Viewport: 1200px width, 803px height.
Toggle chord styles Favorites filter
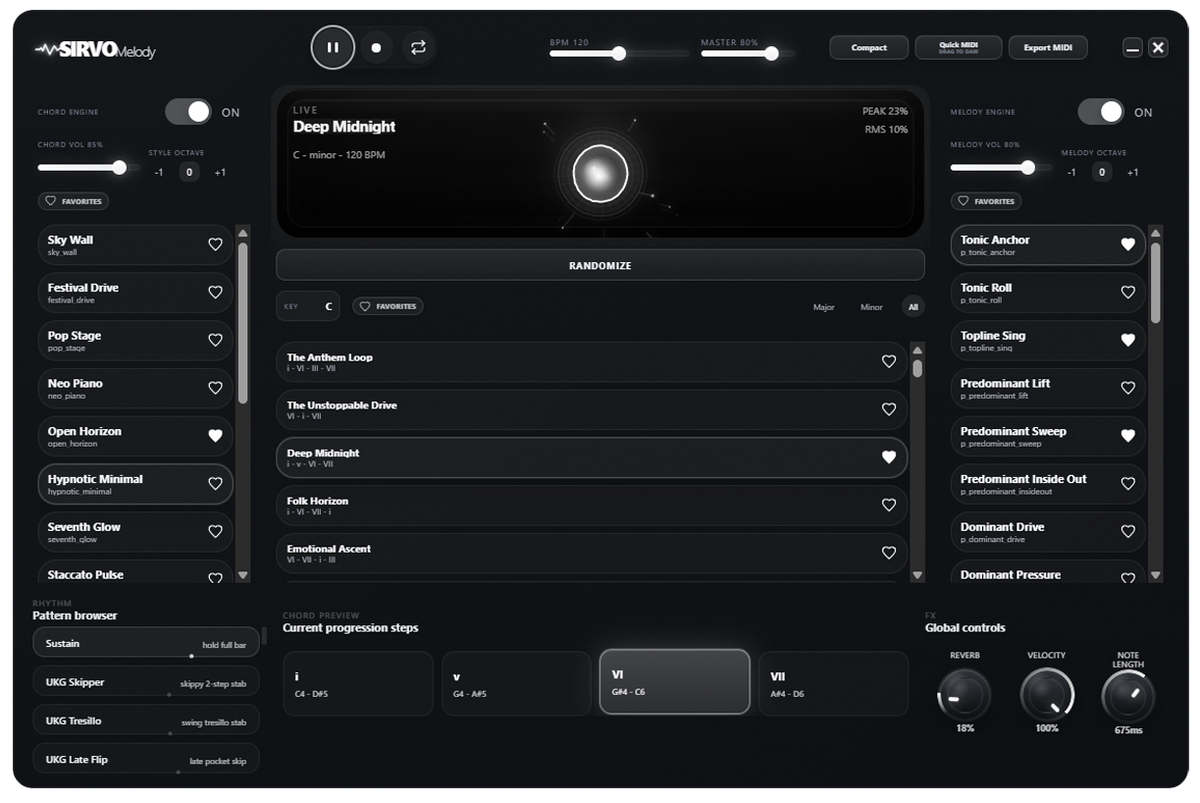[x=73, y=201]
